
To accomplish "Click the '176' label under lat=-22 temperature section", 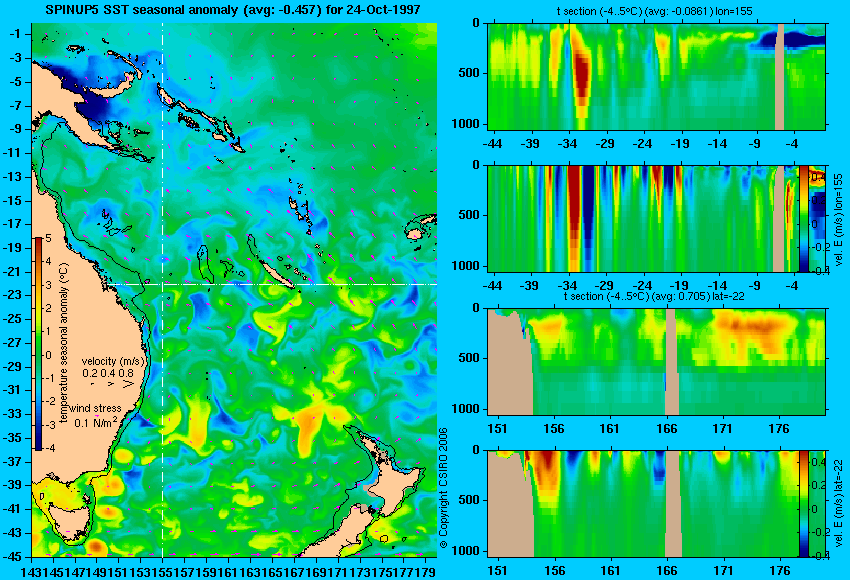I will pyautogui.click(x=779, y=429).
